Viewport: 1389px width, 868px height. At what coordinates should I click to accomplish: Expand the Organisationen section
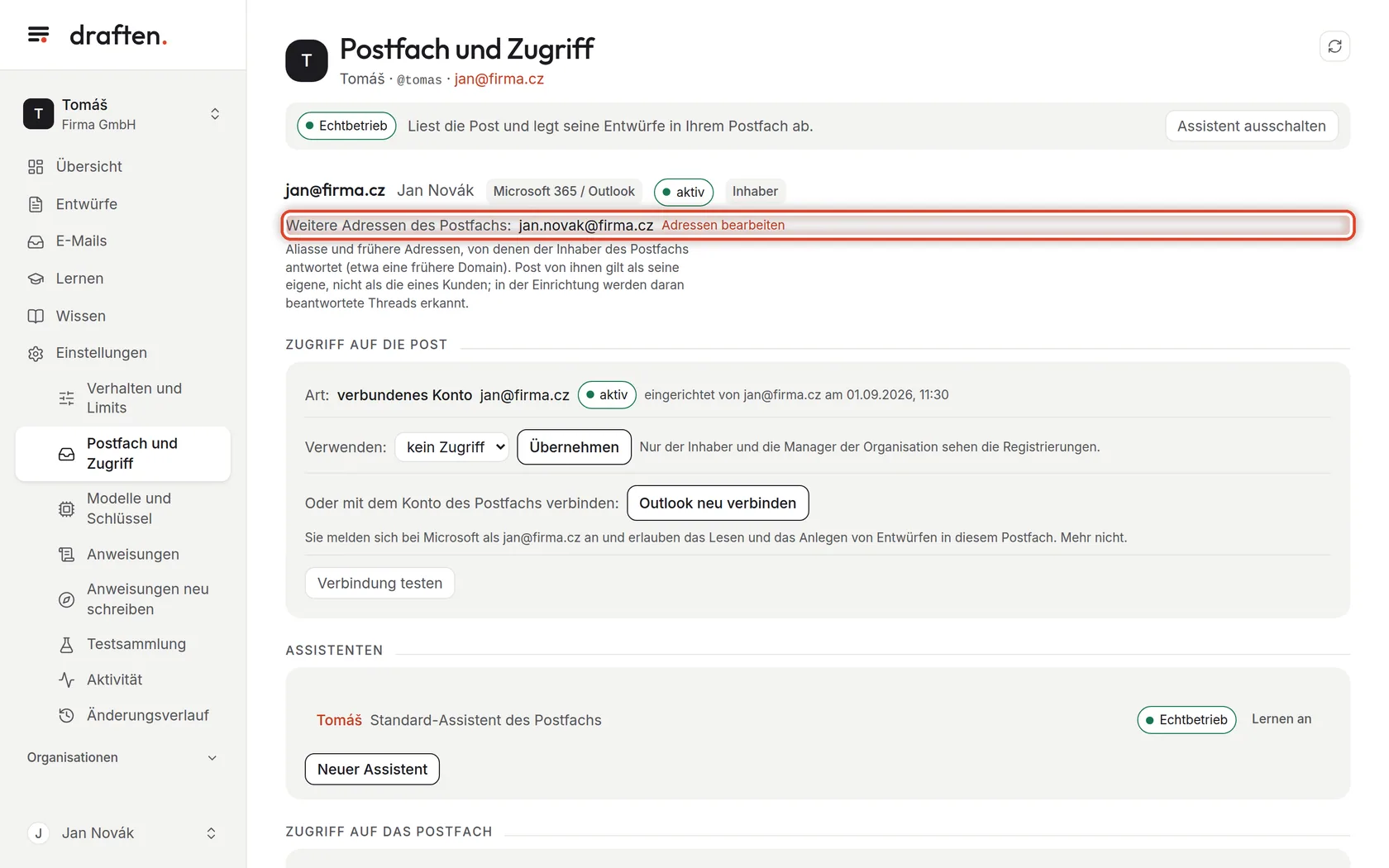[122, 757]
